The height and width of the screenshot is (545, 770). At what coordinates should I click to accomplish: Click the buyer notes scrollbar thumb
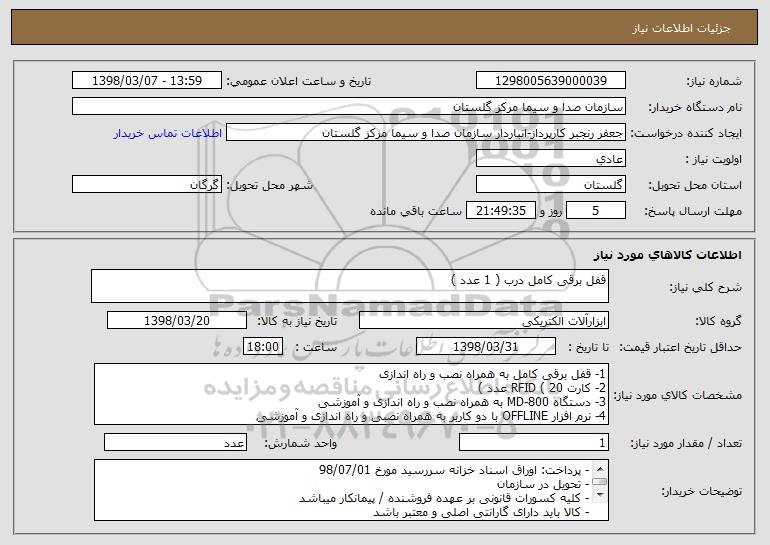599,482
